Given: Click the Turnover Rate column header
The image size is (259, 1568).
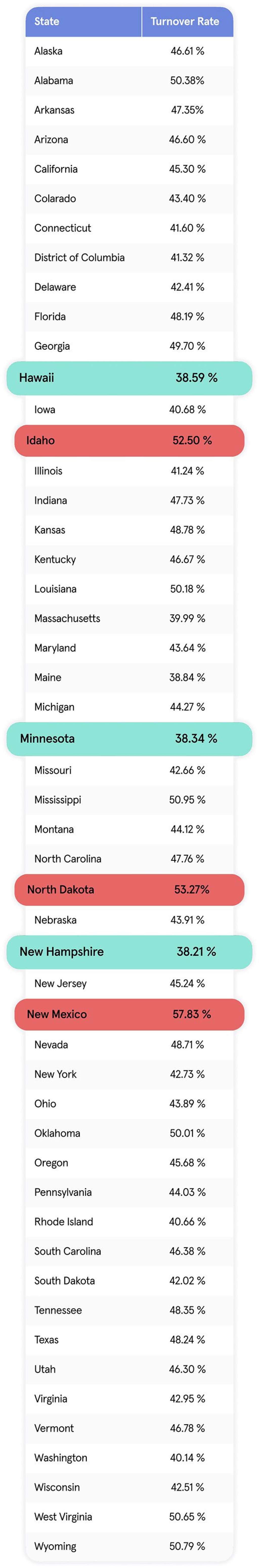Looking at the screenshot, I should click(x=185, y=21).
